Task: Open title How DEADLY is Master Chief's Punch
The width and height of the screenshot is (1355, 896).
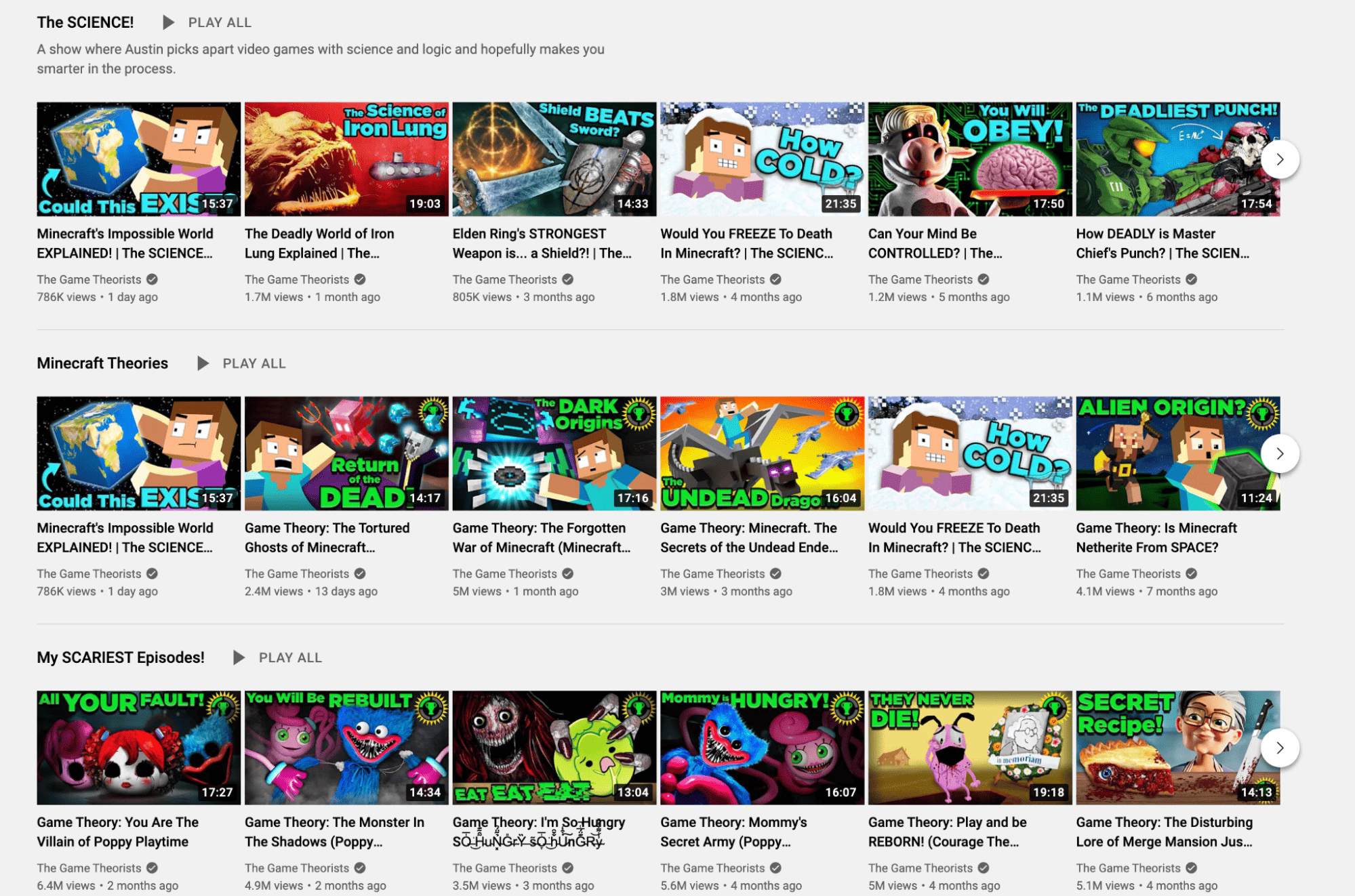Action: tap(1163, 243)
